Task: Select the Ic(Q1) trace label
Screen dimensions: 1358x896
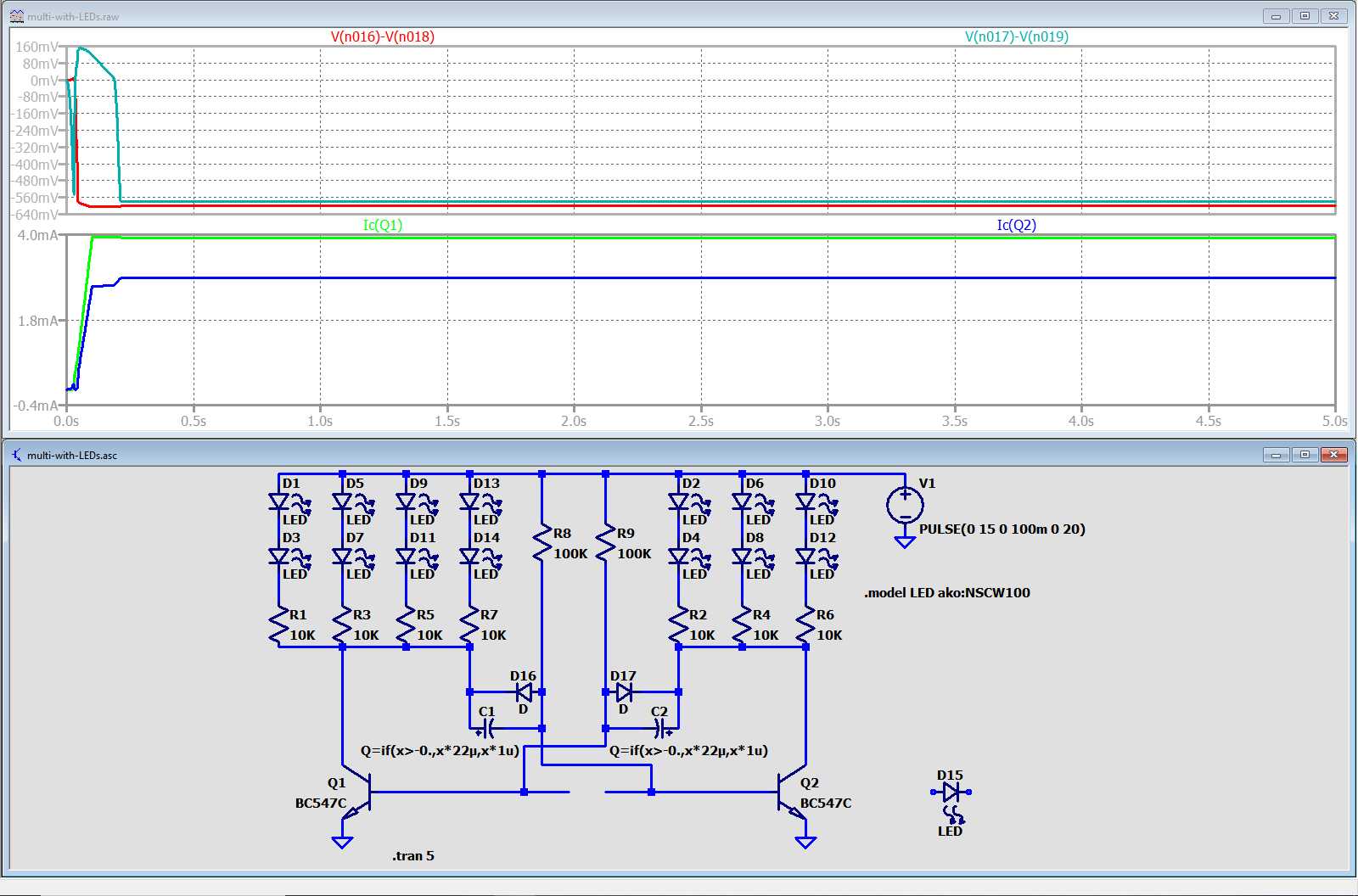Action: [x=383, y=225]
